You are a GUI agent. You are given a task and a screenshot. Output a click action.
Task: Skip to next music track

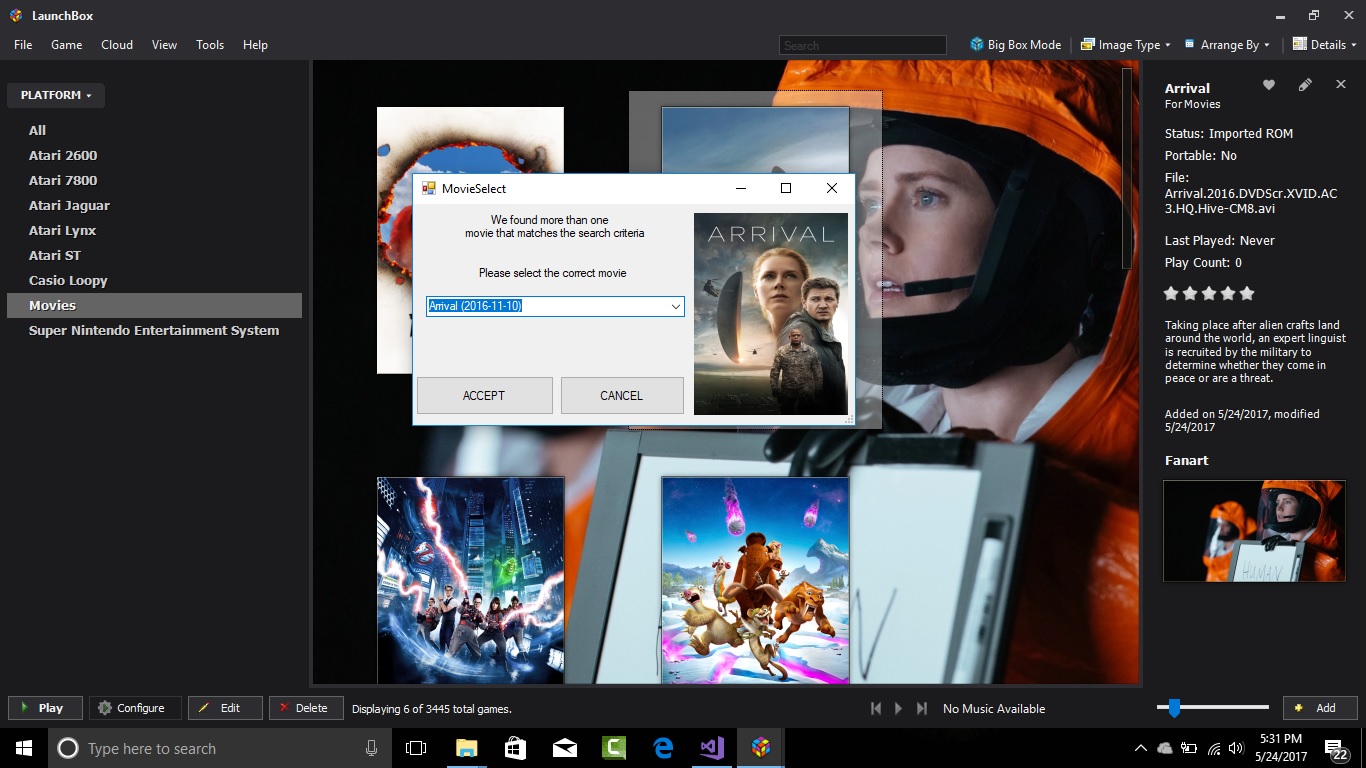point(922,708)
